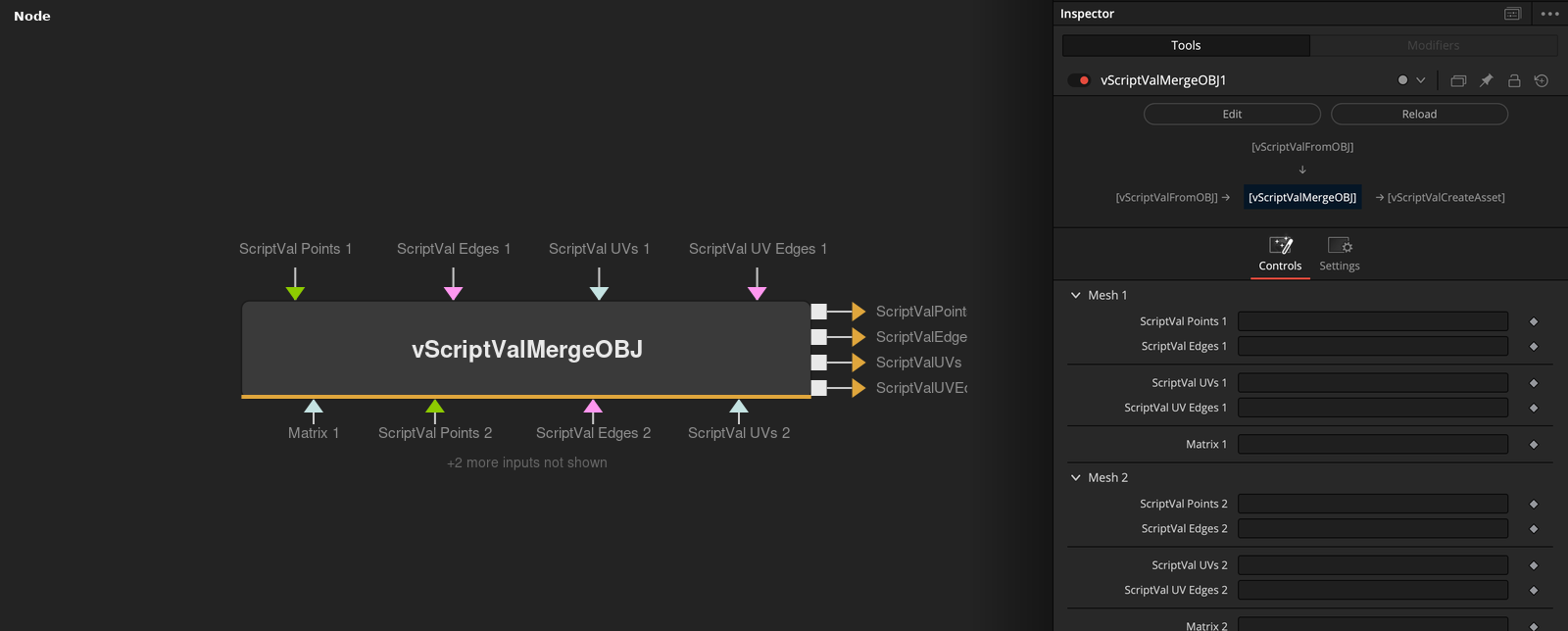The height and width of the screenshot is (631, 1568).
Task: Click the ScriptVal UVs 1 input field
Action: (1373, 383)
